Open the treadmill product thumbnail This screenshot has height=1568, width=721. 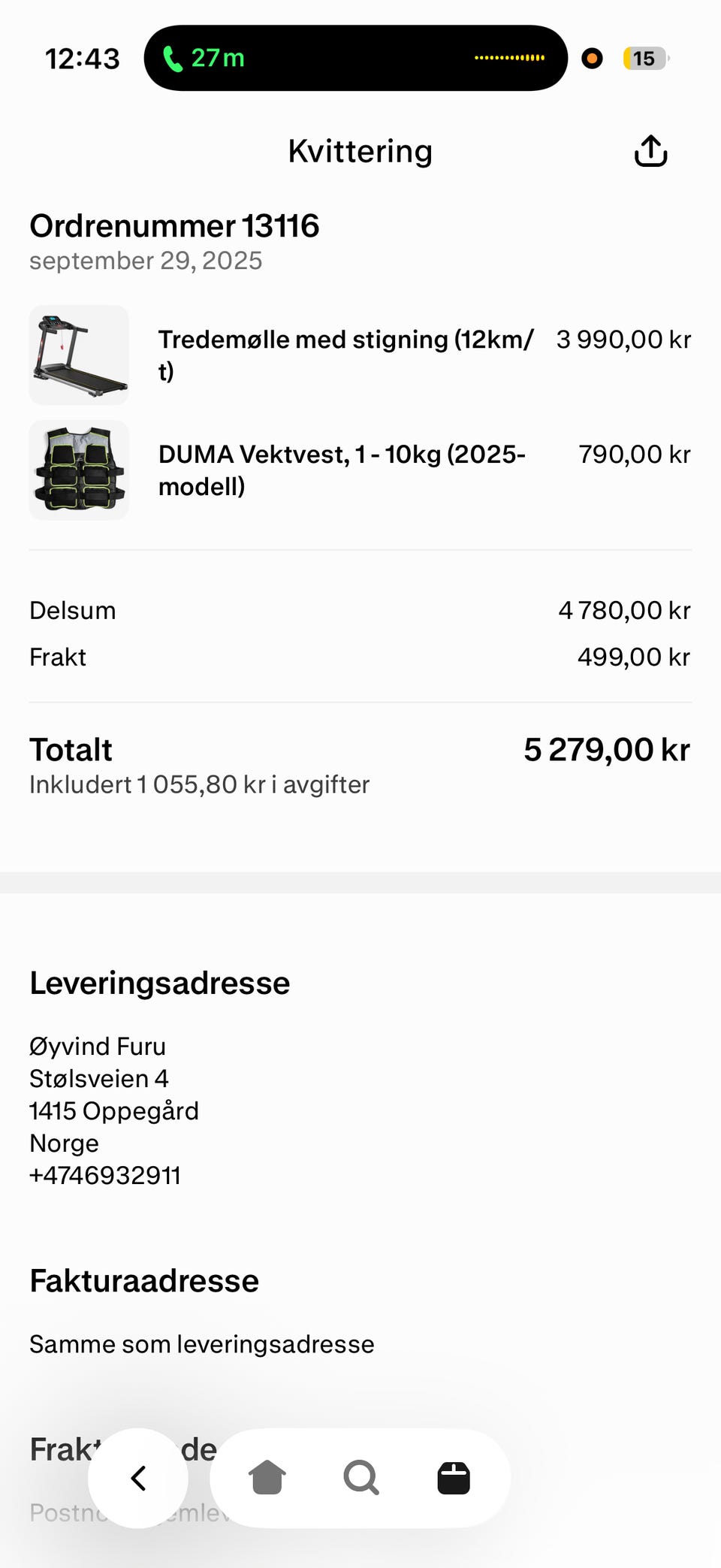tap(79, 355)
